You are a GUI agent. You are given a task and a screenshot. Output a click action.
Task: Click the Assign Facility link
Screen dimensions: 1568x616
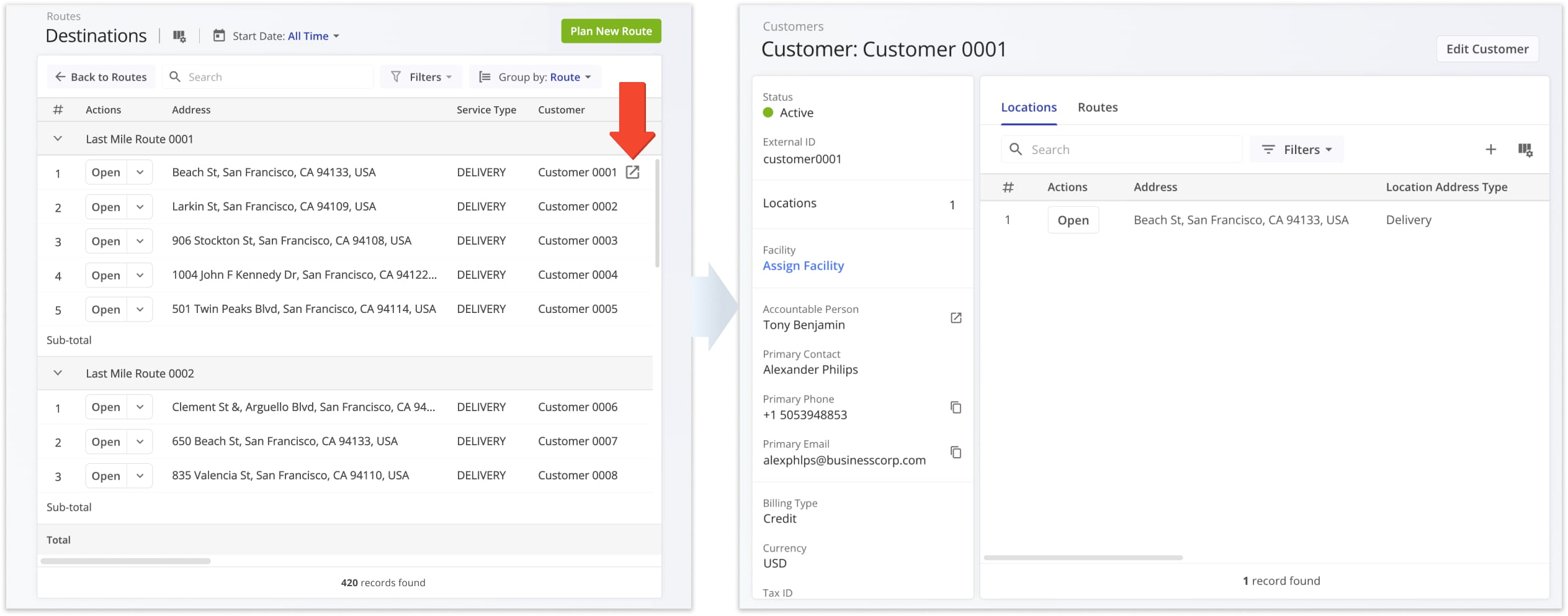(803, 266)
